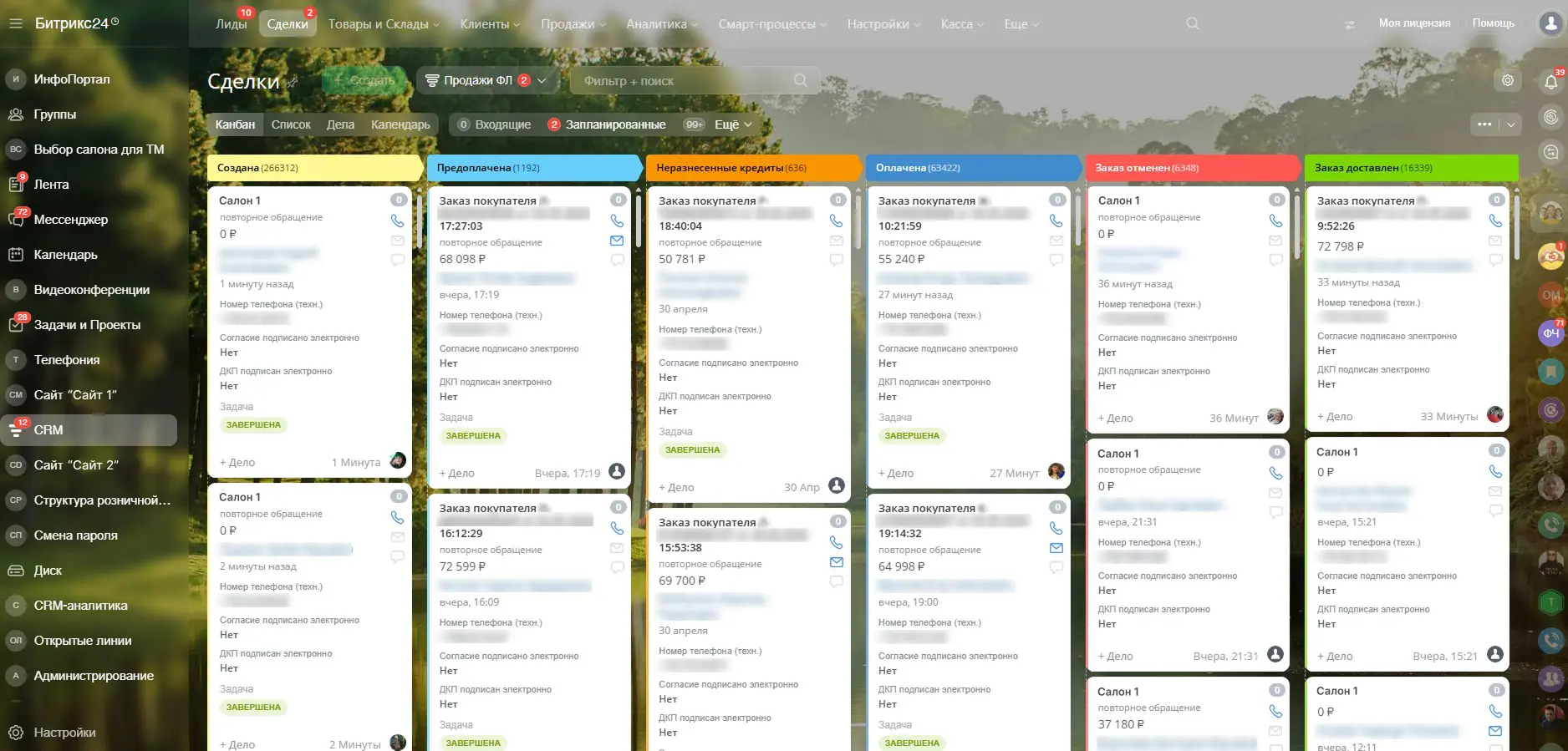Screen dimensions: 1568x751
Task: Click Заказ отменен stage header
Action: click(x=1192, y=168)
